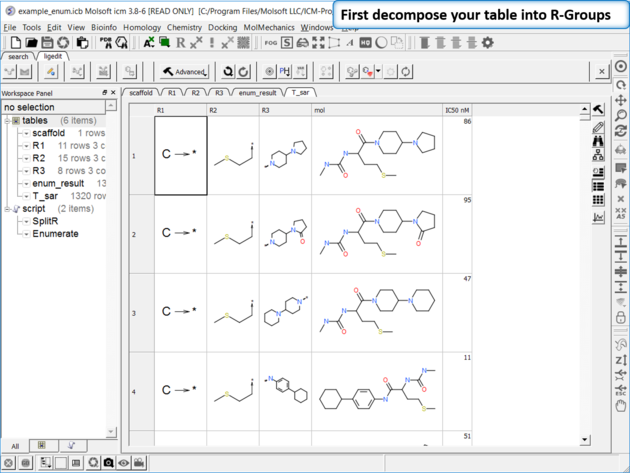Toggle the dropdown marker beside scaffold table
The image size is (630, 473).
tap(26, 133)
